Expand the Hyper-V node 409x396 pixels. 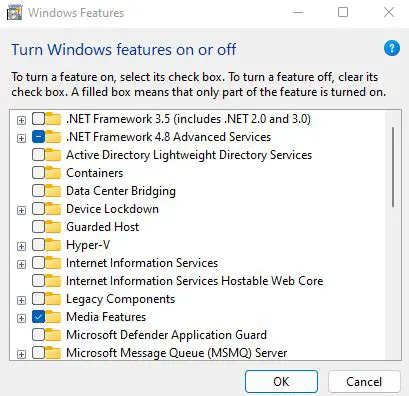[x=21, y=246]
